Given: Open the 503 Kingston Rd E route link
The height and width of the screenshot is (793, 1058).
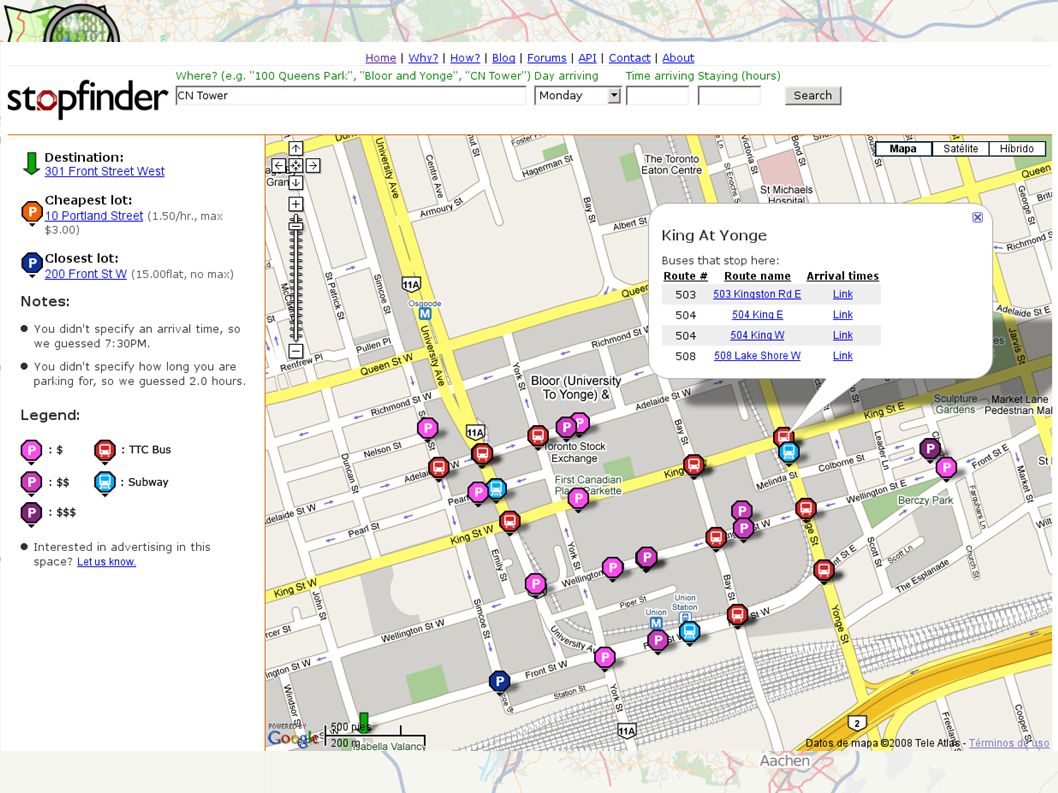Looking at the screenshot, I should point(757,294).
